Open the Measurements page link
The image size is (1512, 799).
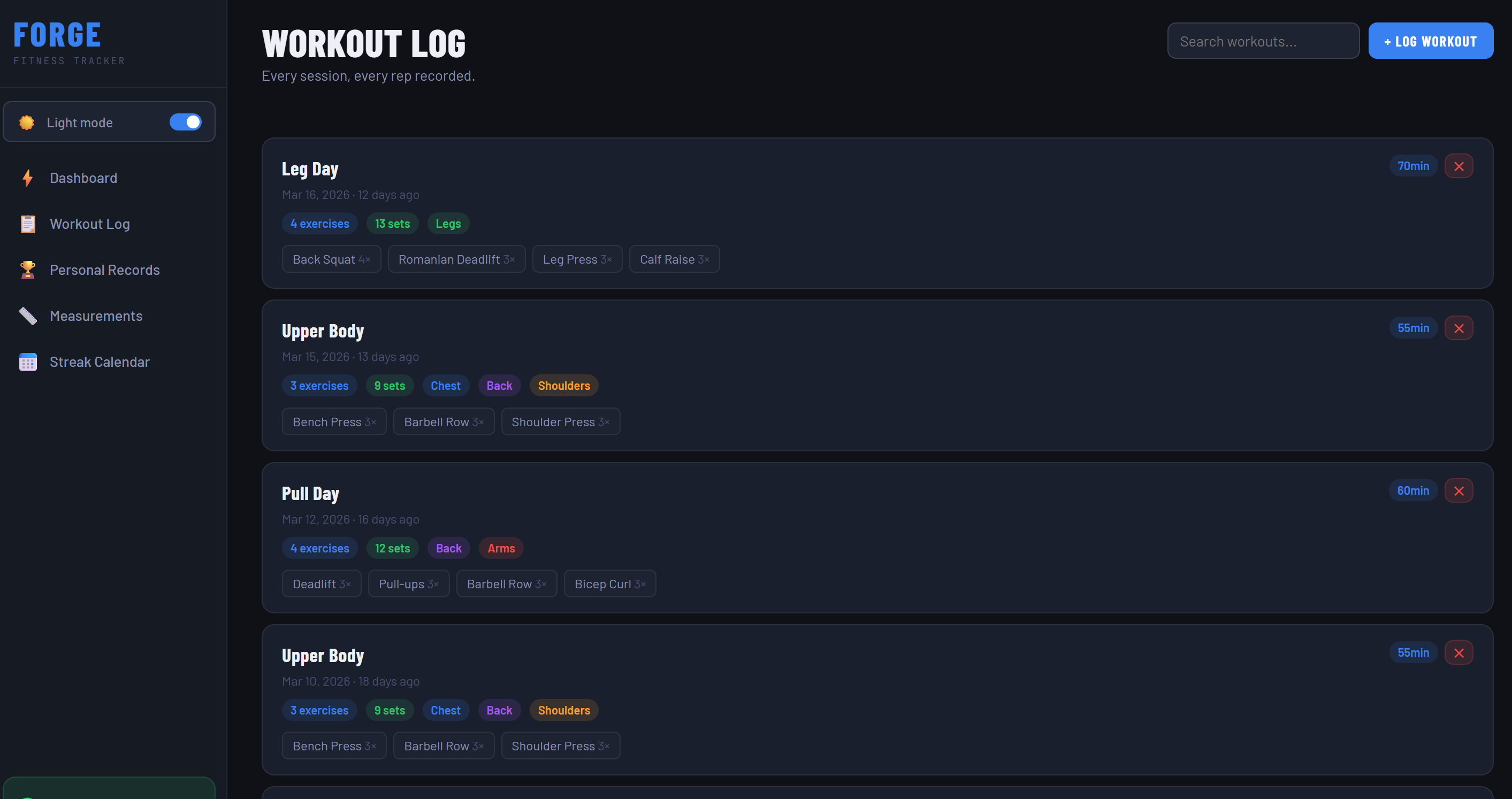coord(96,316)
